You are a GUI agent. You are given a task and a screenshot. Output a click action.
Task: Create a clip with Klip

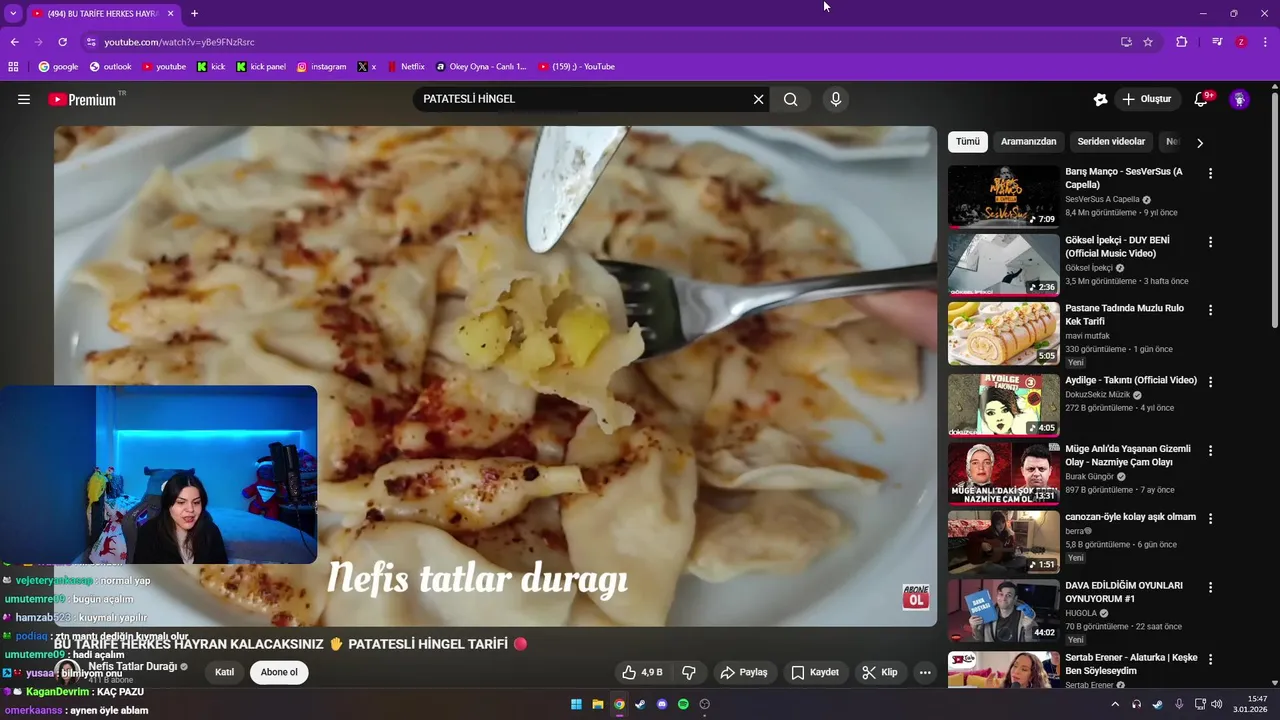coord(880,673)
